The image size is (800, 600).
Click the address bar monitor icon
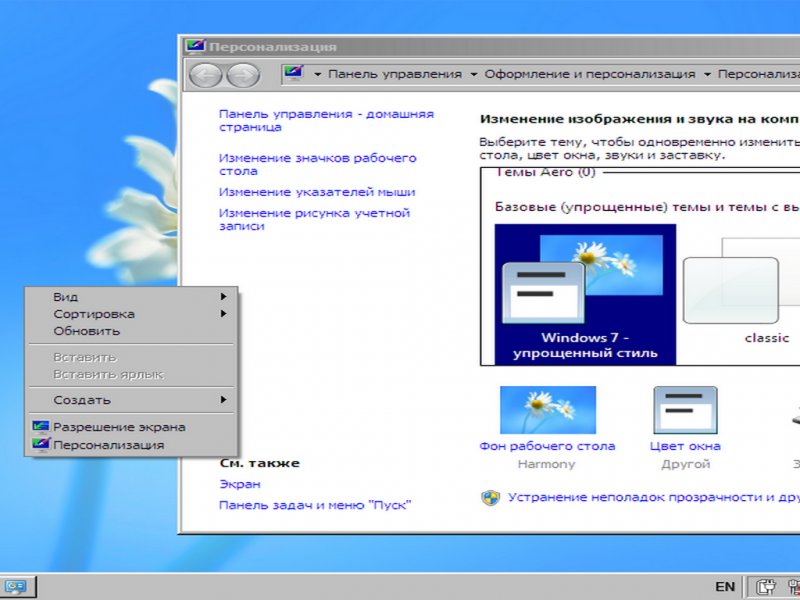[294, 74]
